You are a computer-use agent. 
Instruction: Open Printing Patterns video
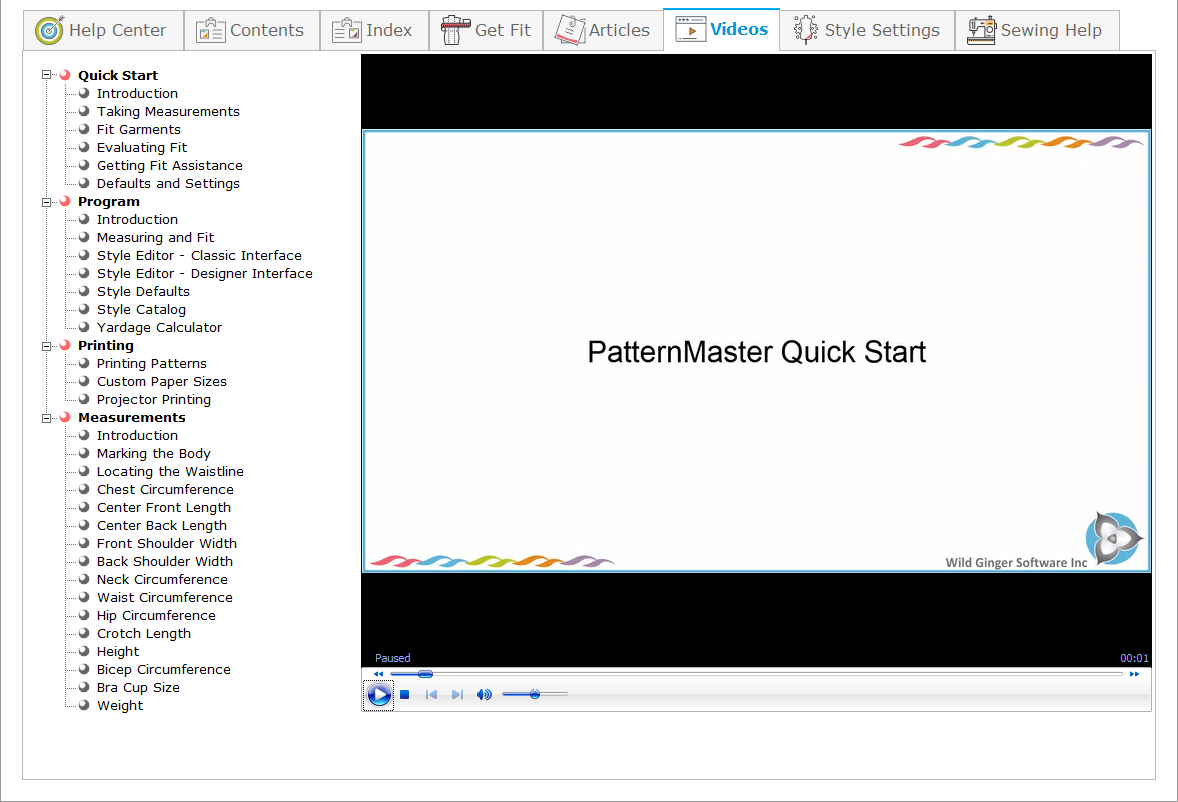pos(152,363)
